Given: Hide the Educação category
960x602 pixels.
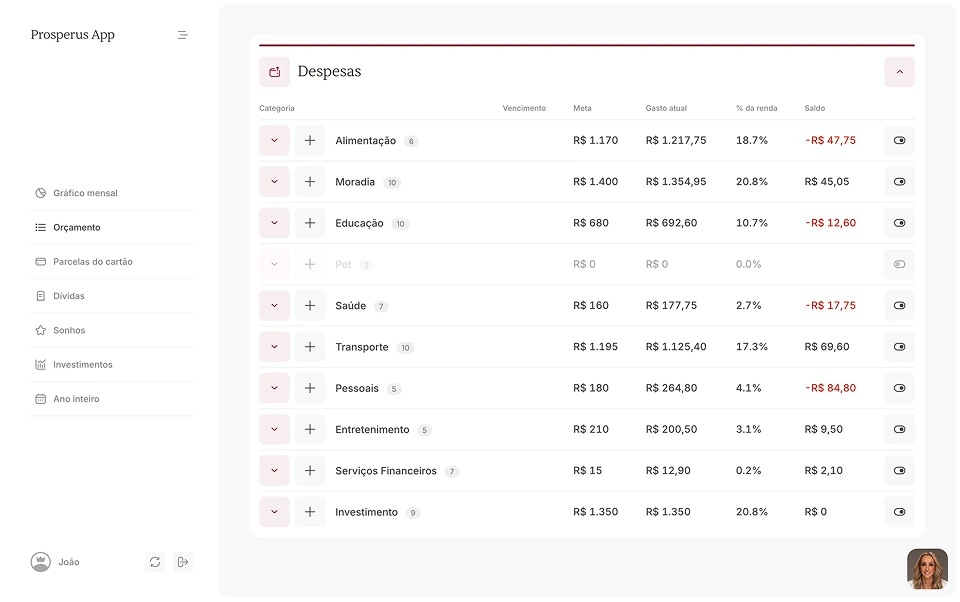Looking at the screenshot, I should [899, 223].
